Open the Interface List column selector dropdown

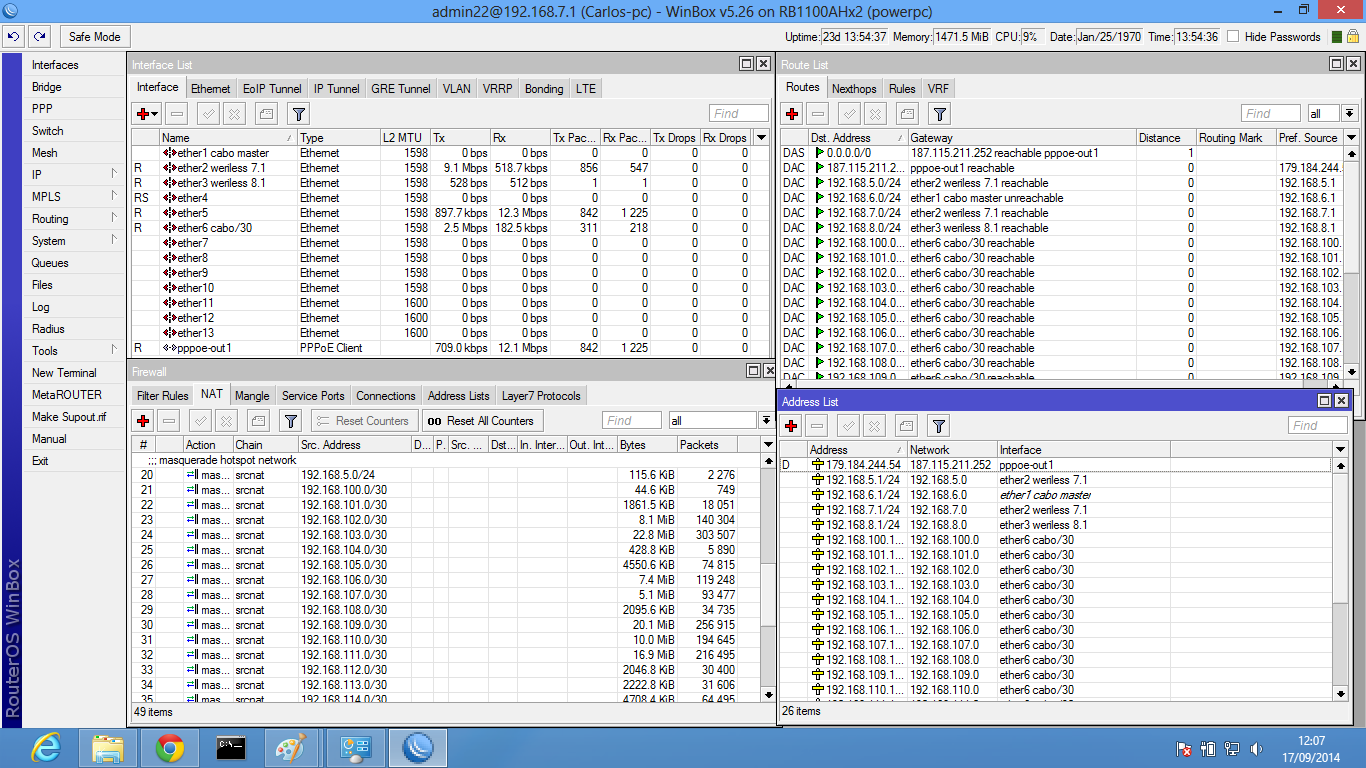coord(762,138)
